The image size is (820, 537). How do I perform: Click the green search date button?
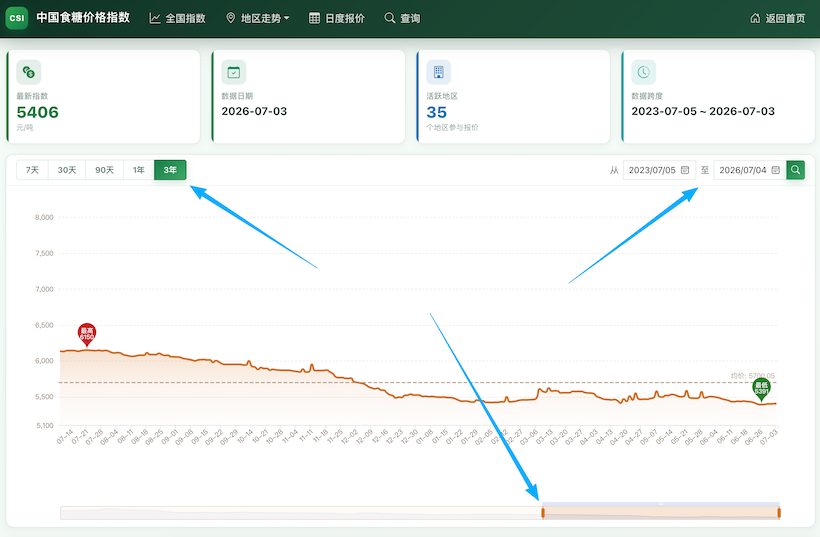click(795, 170)
